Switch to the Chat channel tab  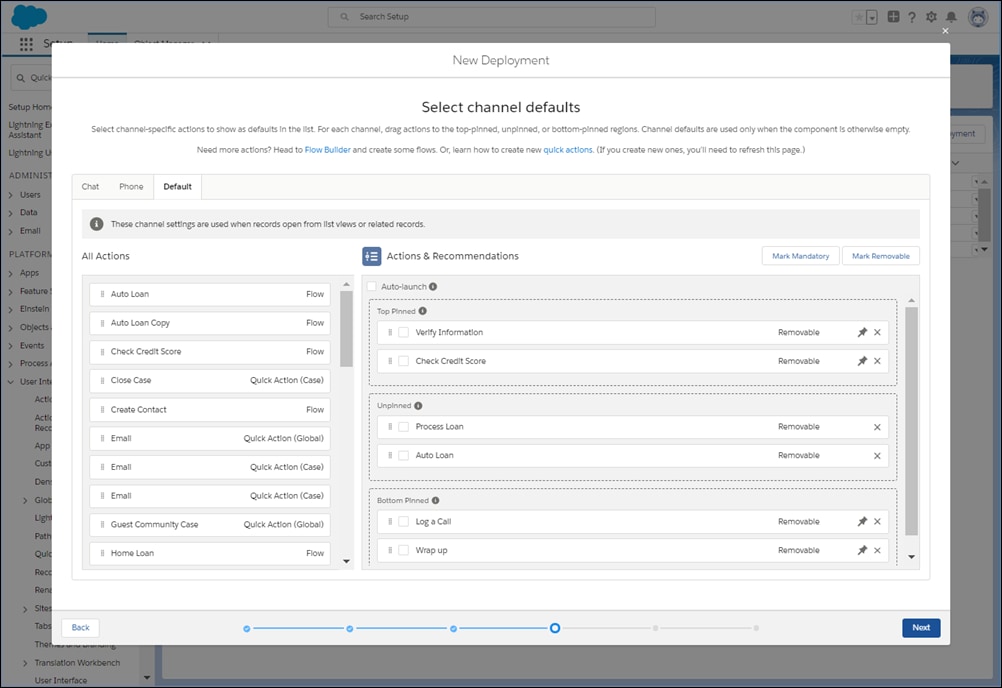point(90,187)
